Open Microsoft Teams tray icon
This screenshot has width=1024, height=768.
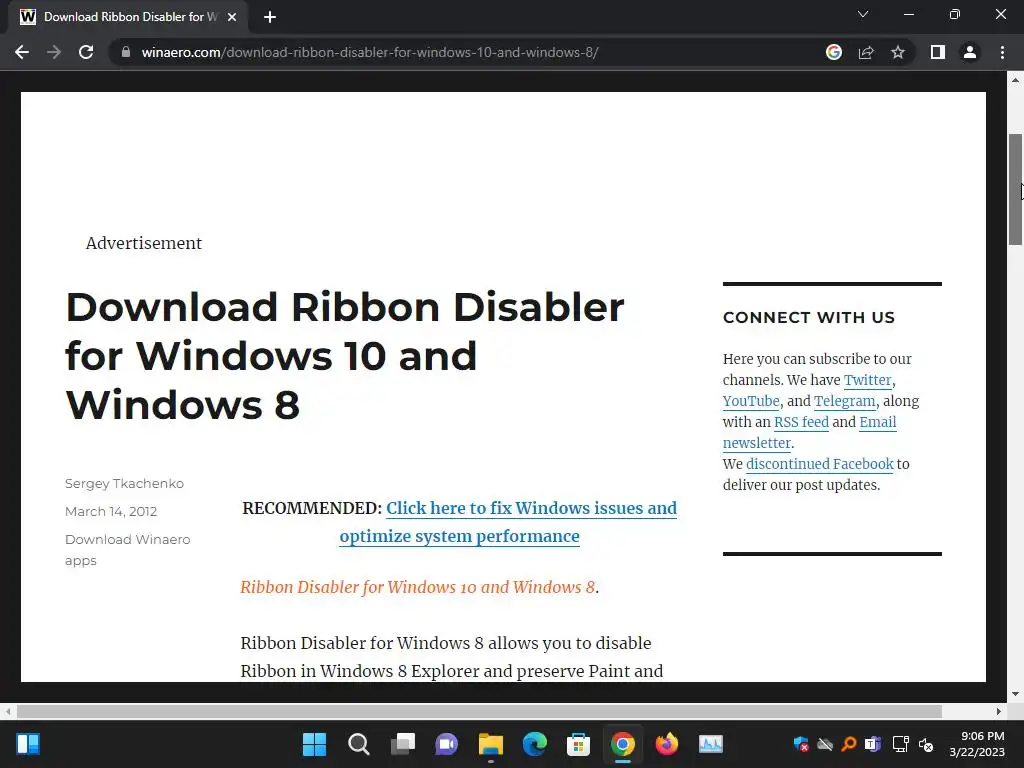pyautogui.click(x=873, y=744)
